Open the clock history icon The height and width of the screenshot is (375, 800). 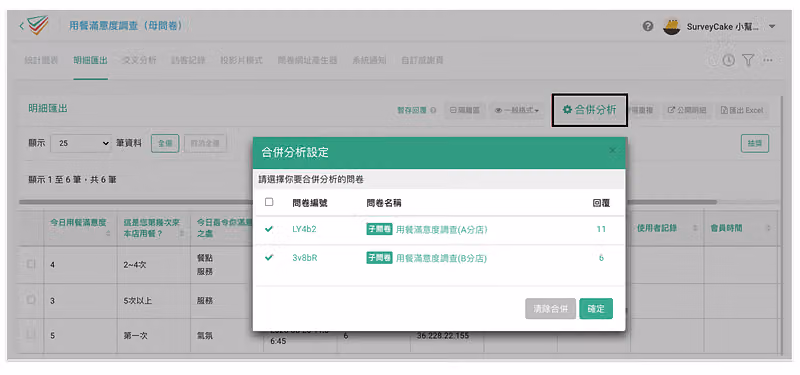[x=729, y=60]
